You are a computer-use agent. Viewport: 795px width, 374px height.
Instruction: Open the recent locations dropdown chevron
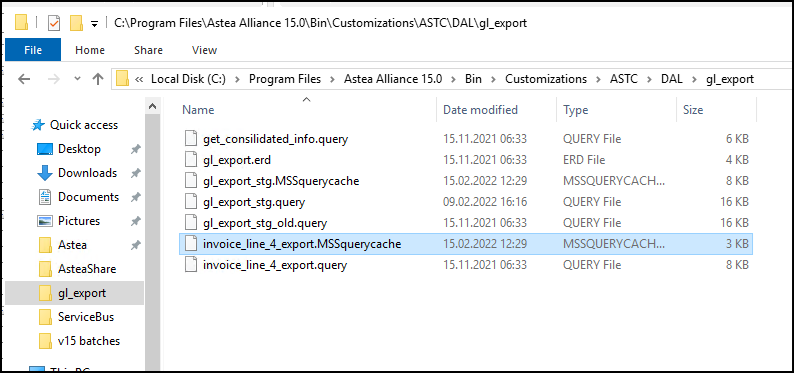coord(77,79)
